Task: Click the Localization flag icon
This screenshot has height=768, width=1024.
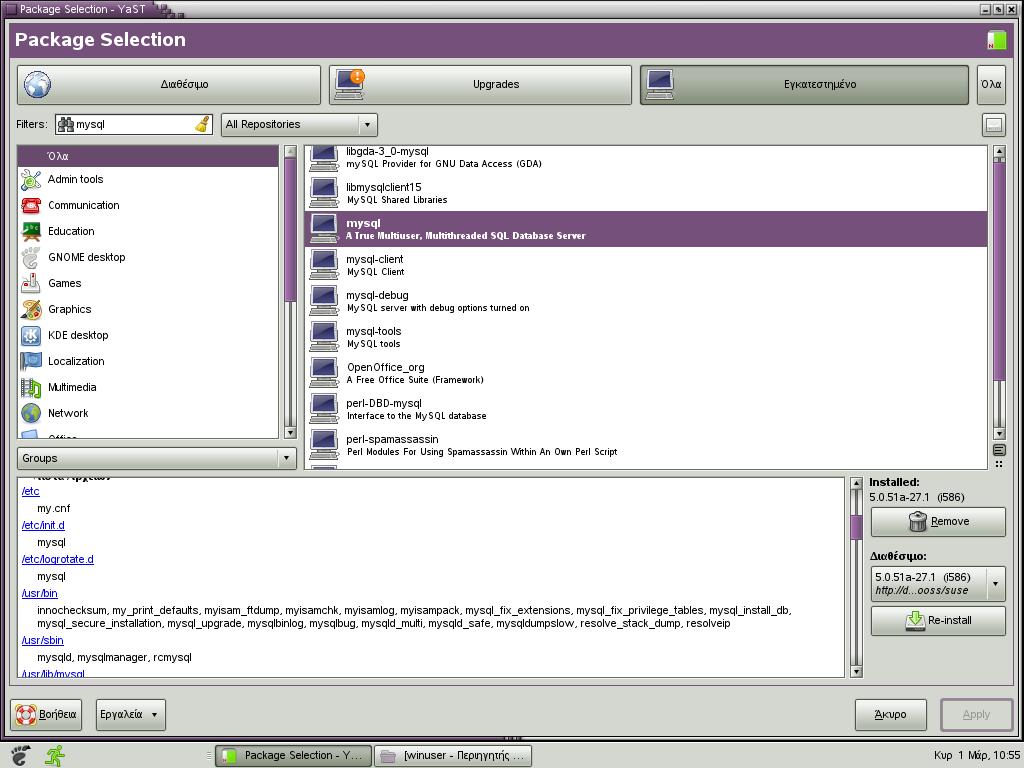Action: click(31, 361)
